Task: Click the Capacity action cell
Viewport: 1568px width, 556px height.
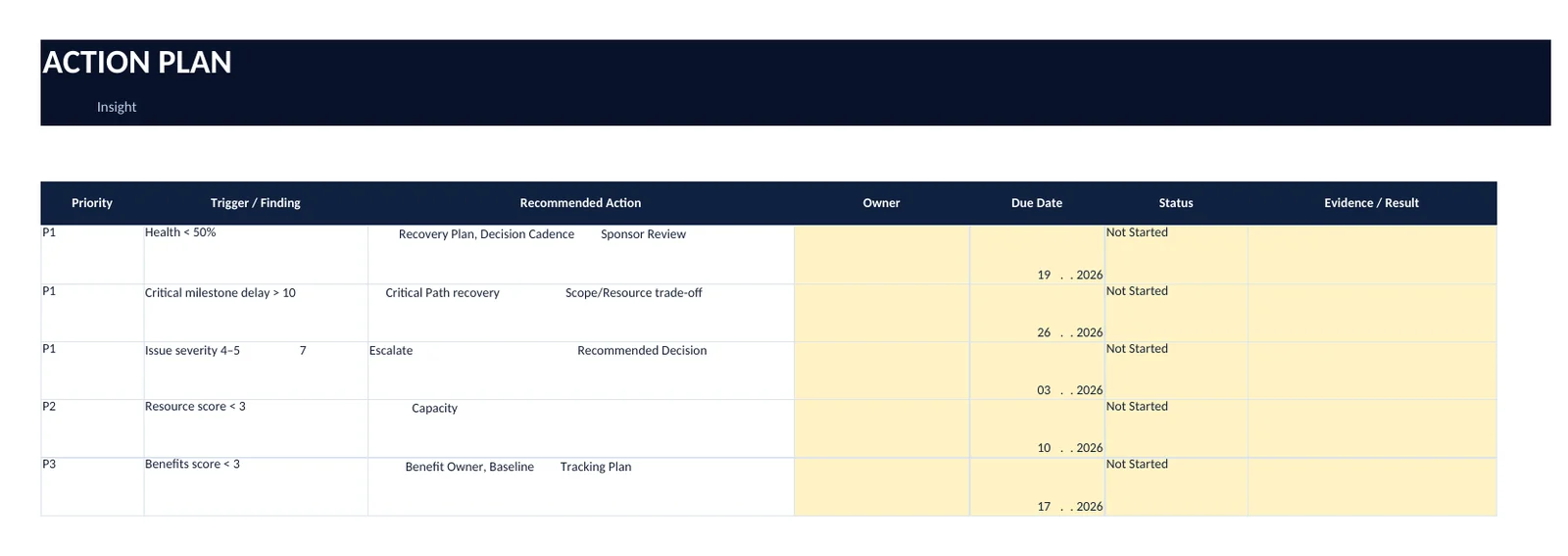Action: click(581, 429)
